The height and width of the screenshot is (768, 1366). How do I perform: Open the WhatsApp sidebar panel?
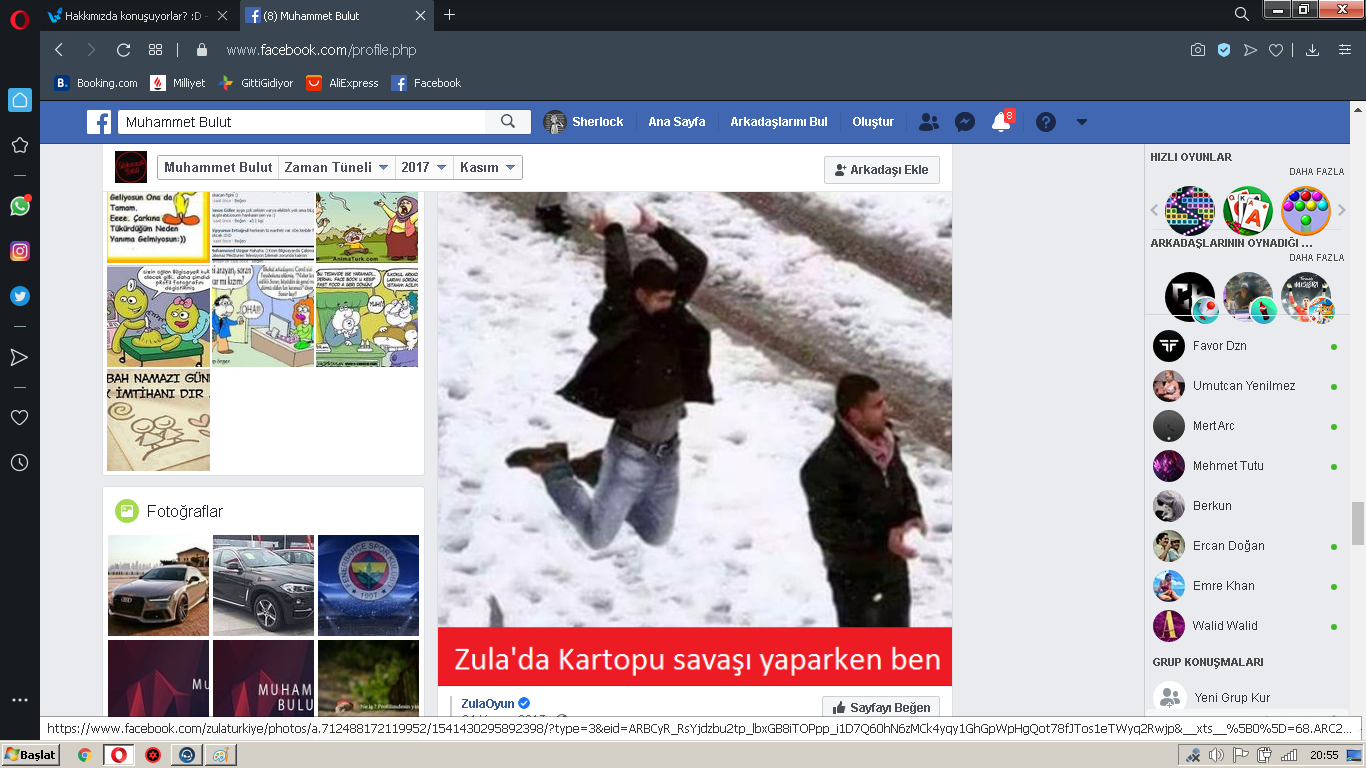[x=19, y=206]
